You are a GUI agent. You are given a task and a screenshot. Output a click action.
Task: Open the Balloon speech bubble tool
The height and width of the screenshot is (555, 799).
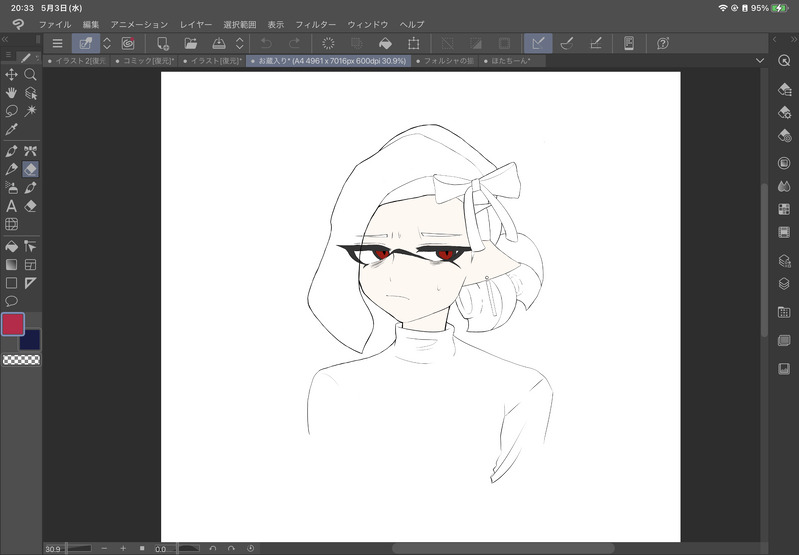pos(12,301)
